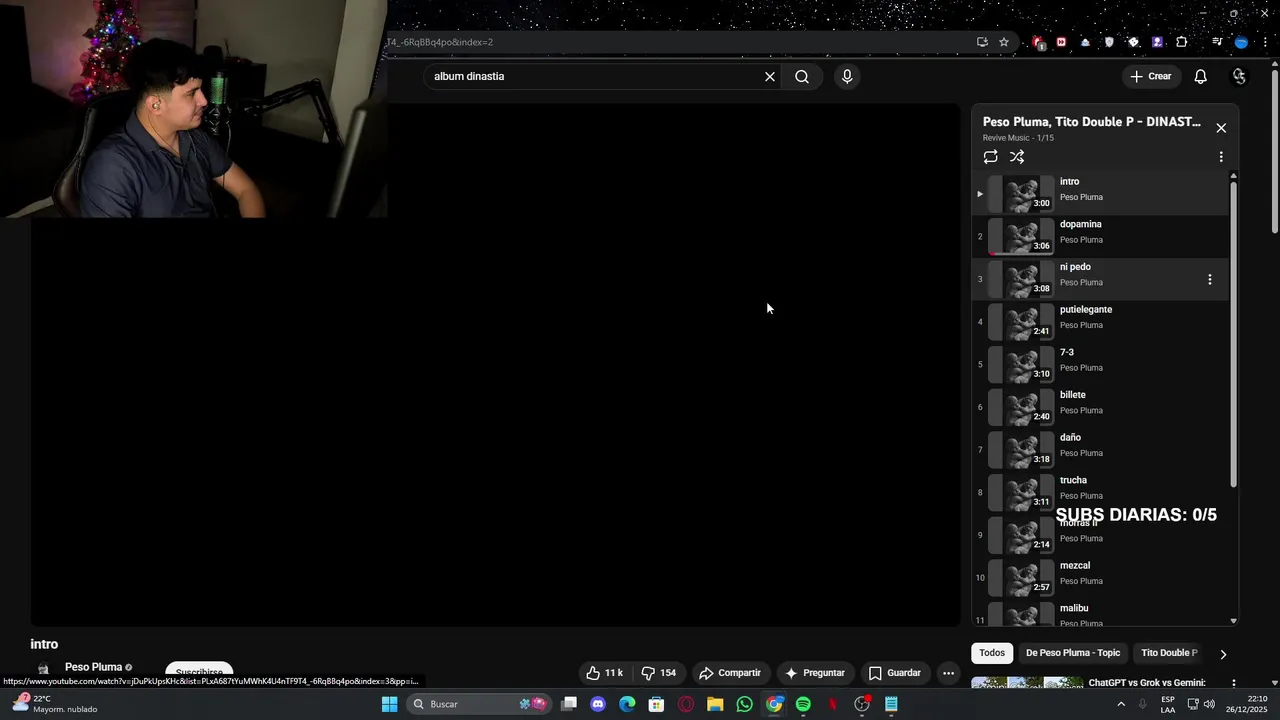The width and height of the screenshot is (1280, 720).
Task: Open Spotify from taskbar
Action: coord(803,704)
